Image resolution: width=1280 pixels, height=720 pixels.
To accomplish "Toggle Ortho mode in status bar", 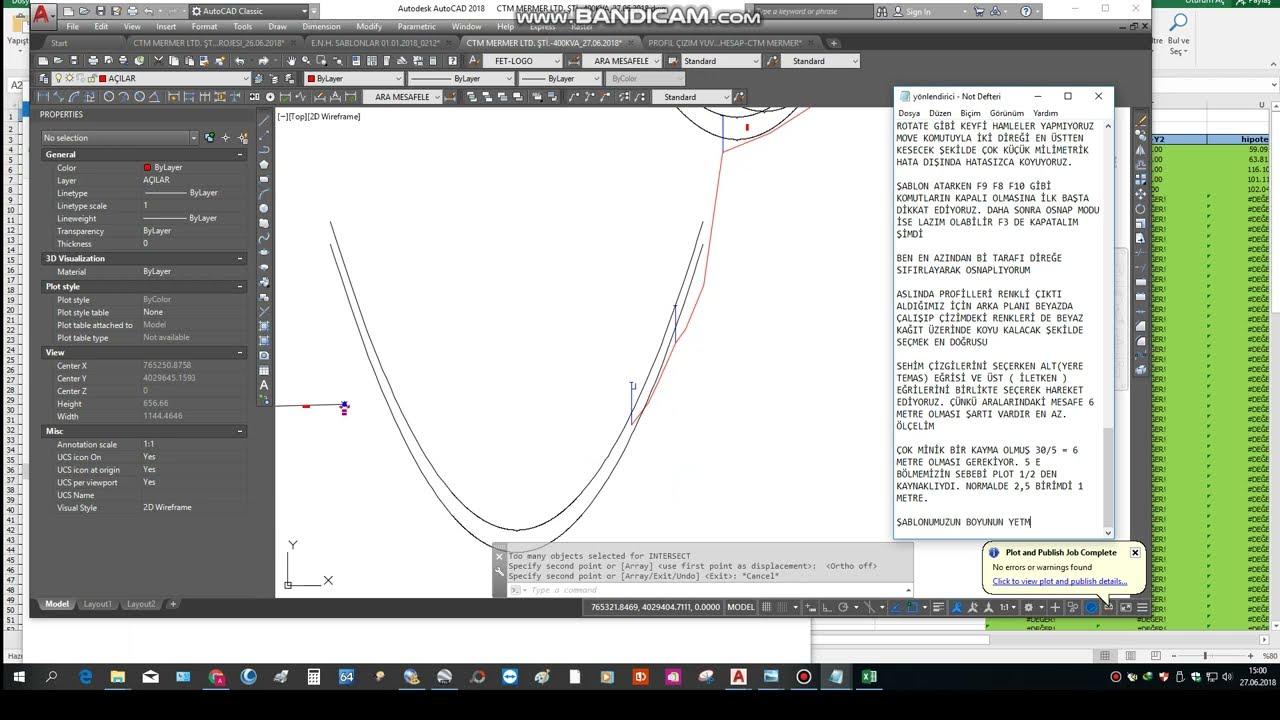I will coord(826,607).
